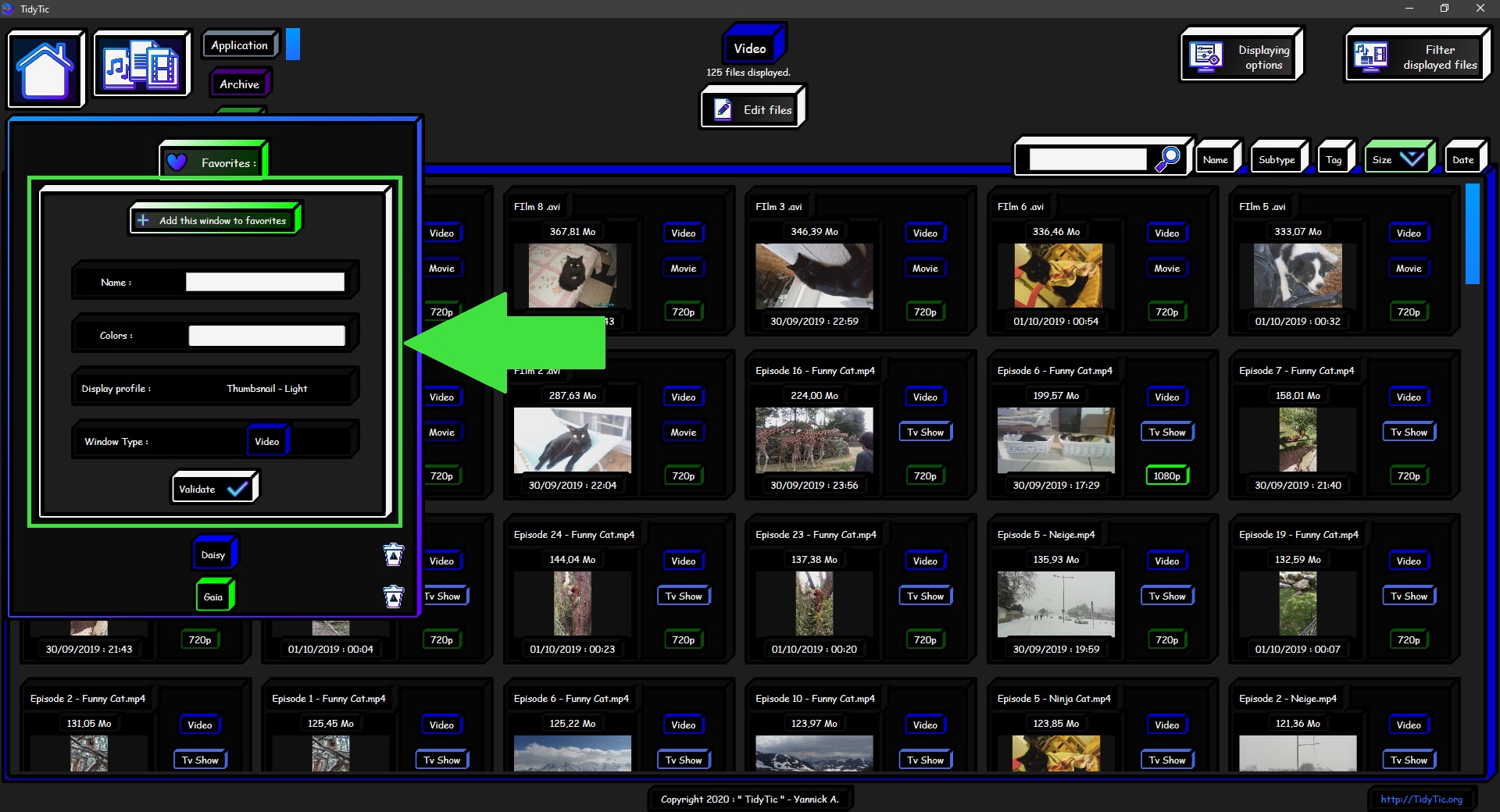Select the Application category tab
This screenshot has width=1500, height=812.
[x=240, y=45]
